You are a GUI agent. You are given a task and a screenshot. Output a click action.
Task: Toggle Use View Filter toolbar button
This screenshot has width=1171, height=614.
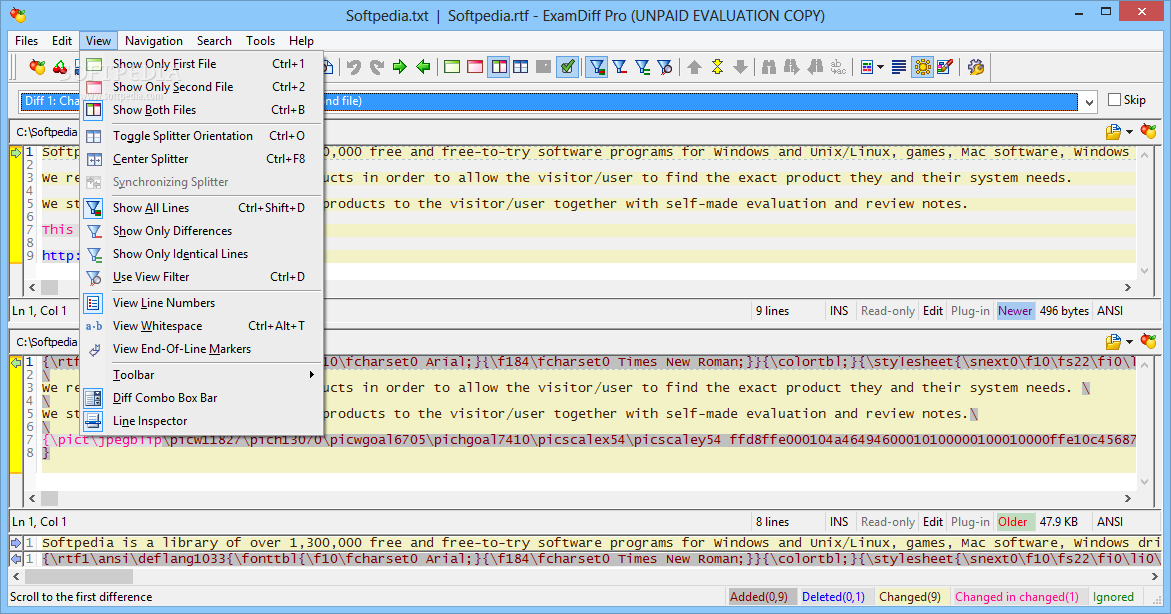(665, 67)
